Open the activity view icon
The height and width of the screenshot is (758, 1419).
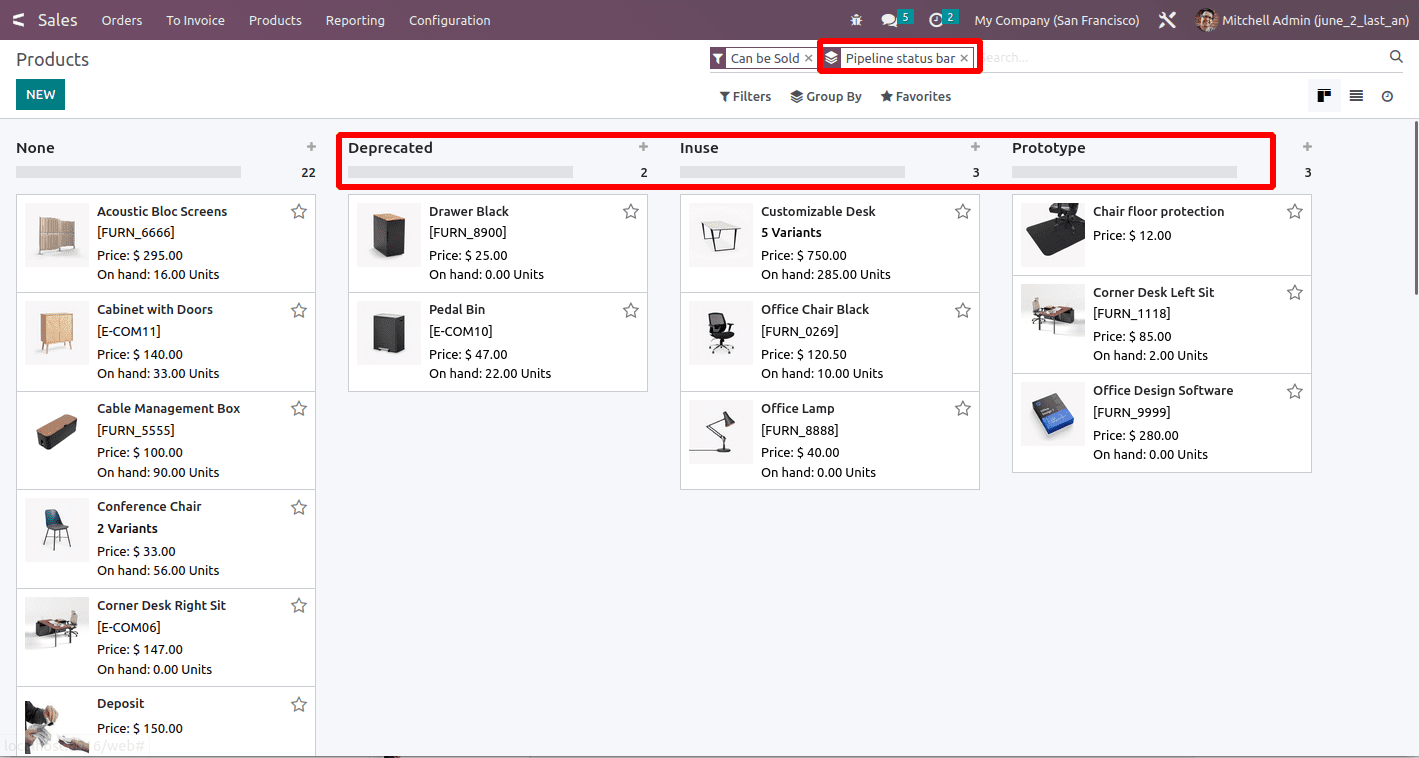click(1387, 95)
